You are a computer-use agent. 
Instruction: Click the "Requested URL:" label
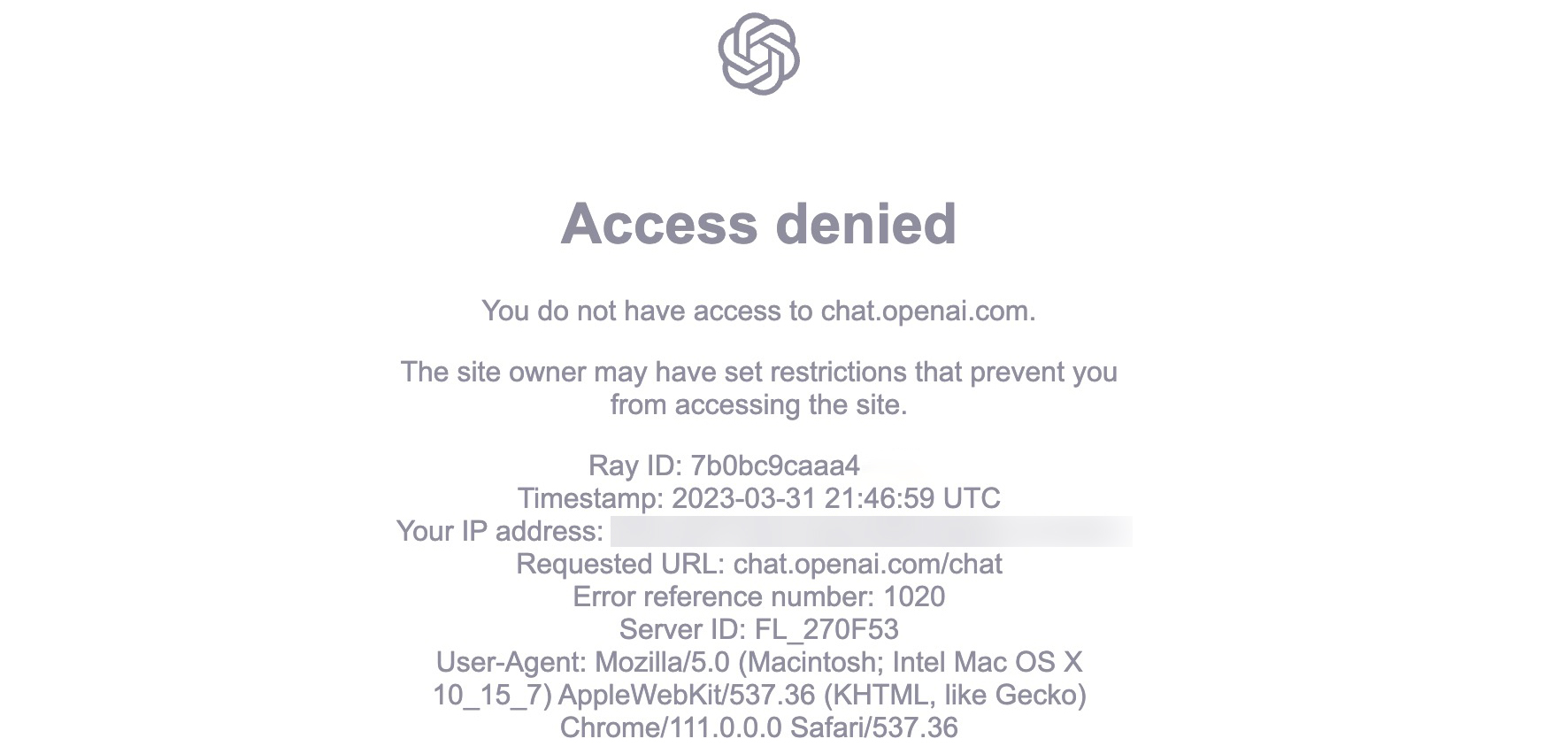[x=620, y=564]
